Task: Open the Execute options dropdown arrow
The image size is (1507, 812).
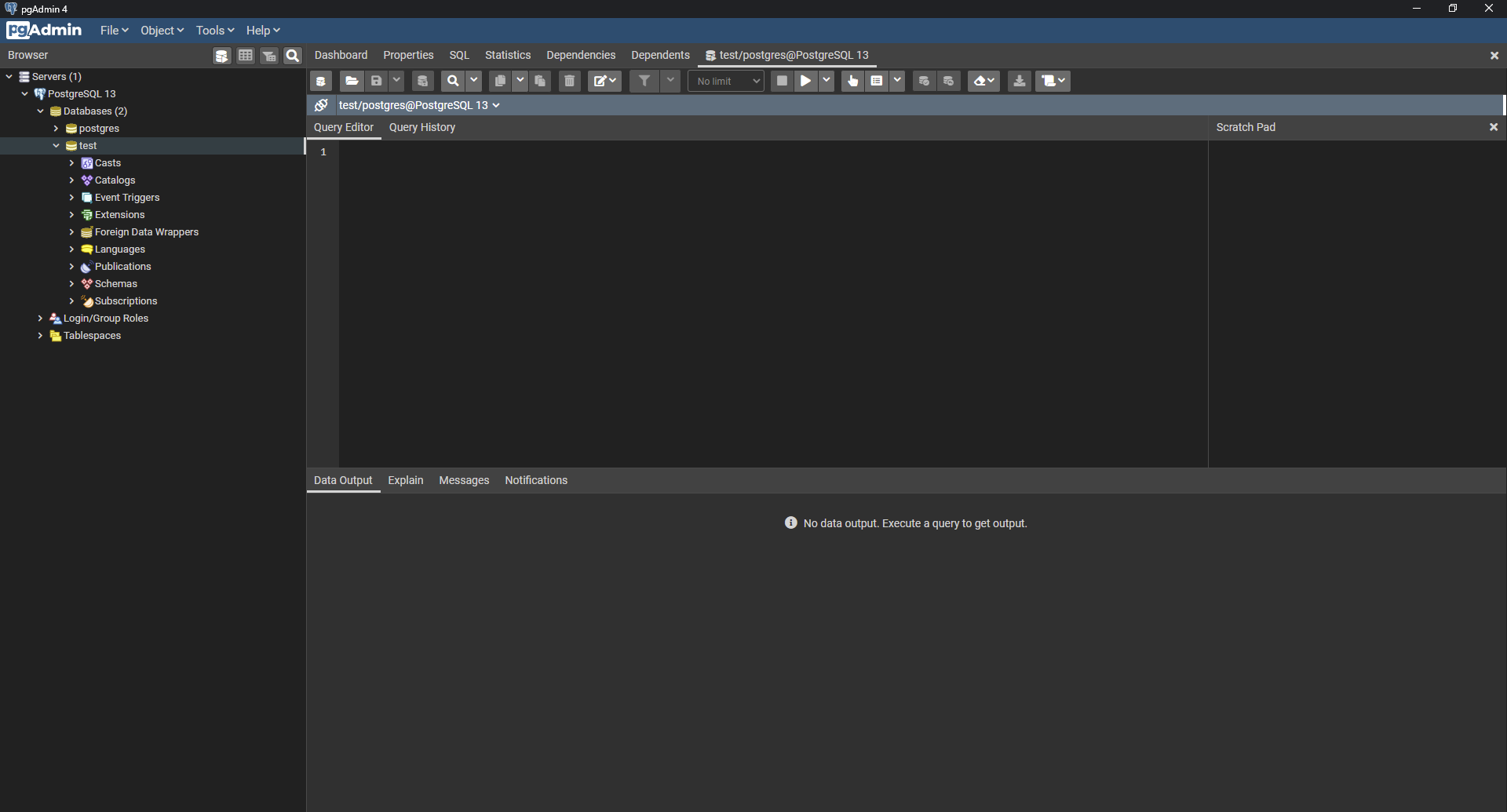Action: [x=826, y=81]
